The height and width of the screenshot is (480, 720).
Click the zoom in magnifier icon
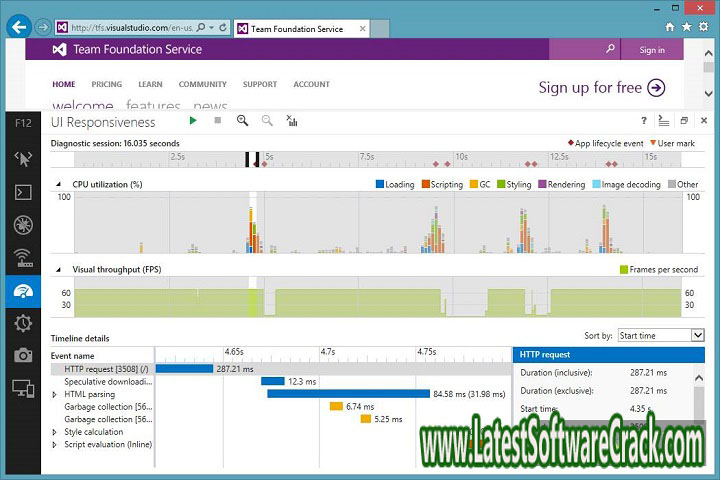click(242, 121)
